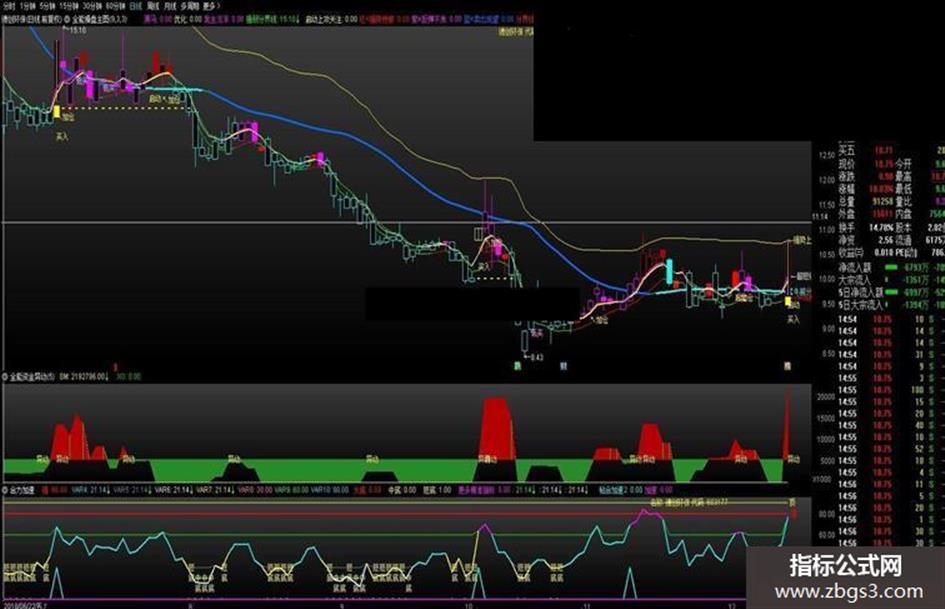Select the 1分钟 period tab
Viewport: 945px width, 609px height.
(x=27, y=5)
